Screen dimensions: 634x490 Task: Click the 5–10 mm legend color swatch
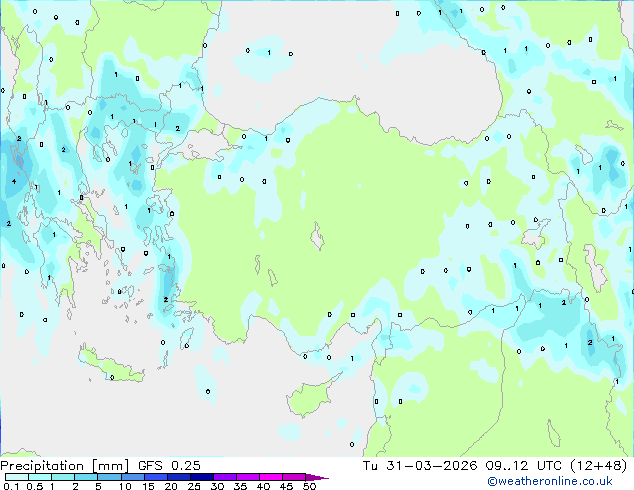109,477
